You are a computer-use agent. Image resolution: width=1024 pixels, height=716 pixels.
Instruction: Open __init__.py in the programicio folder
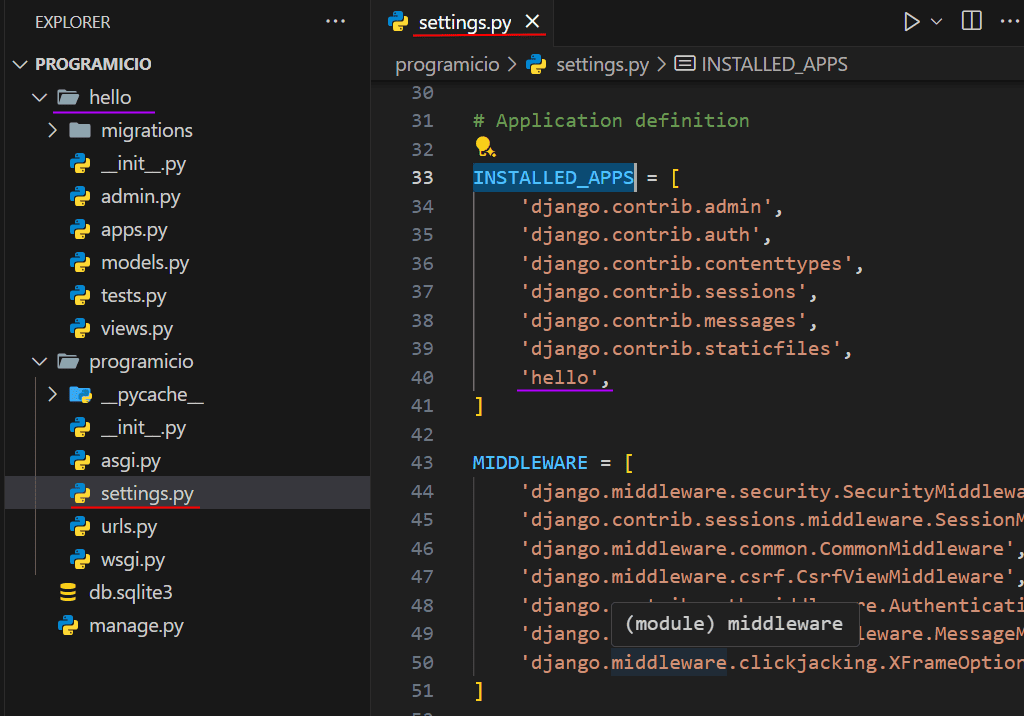pos(144,427)
